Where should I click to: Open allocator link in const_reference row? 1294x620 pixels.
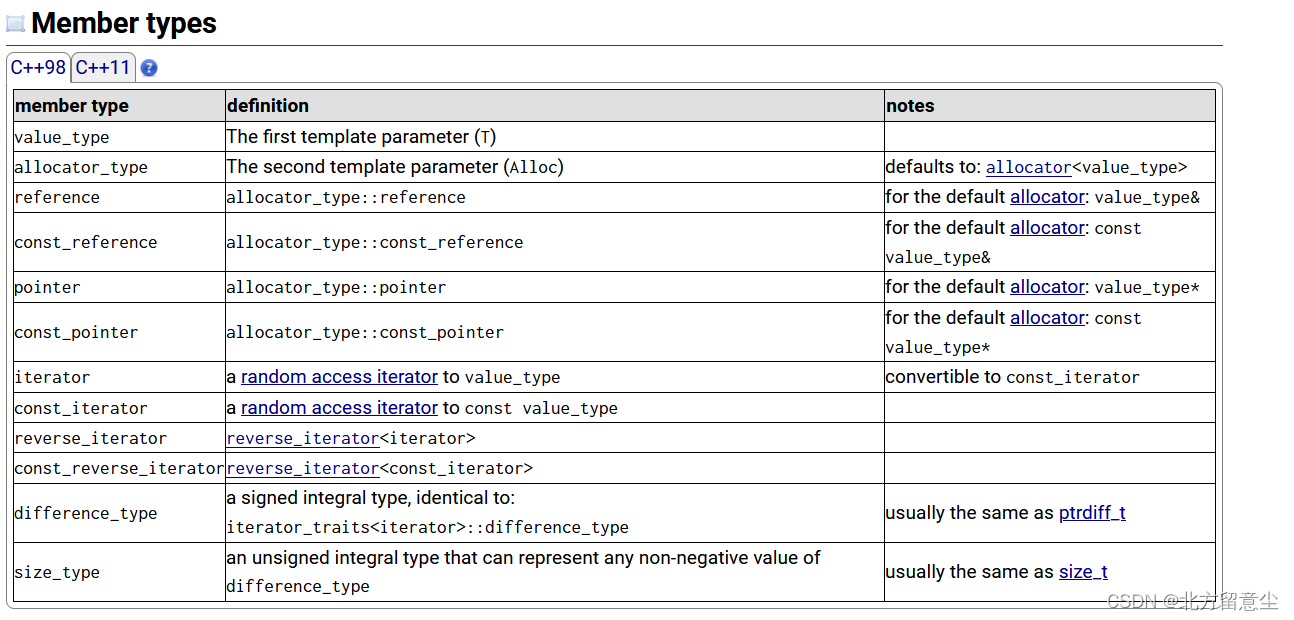coord(1047,228)
